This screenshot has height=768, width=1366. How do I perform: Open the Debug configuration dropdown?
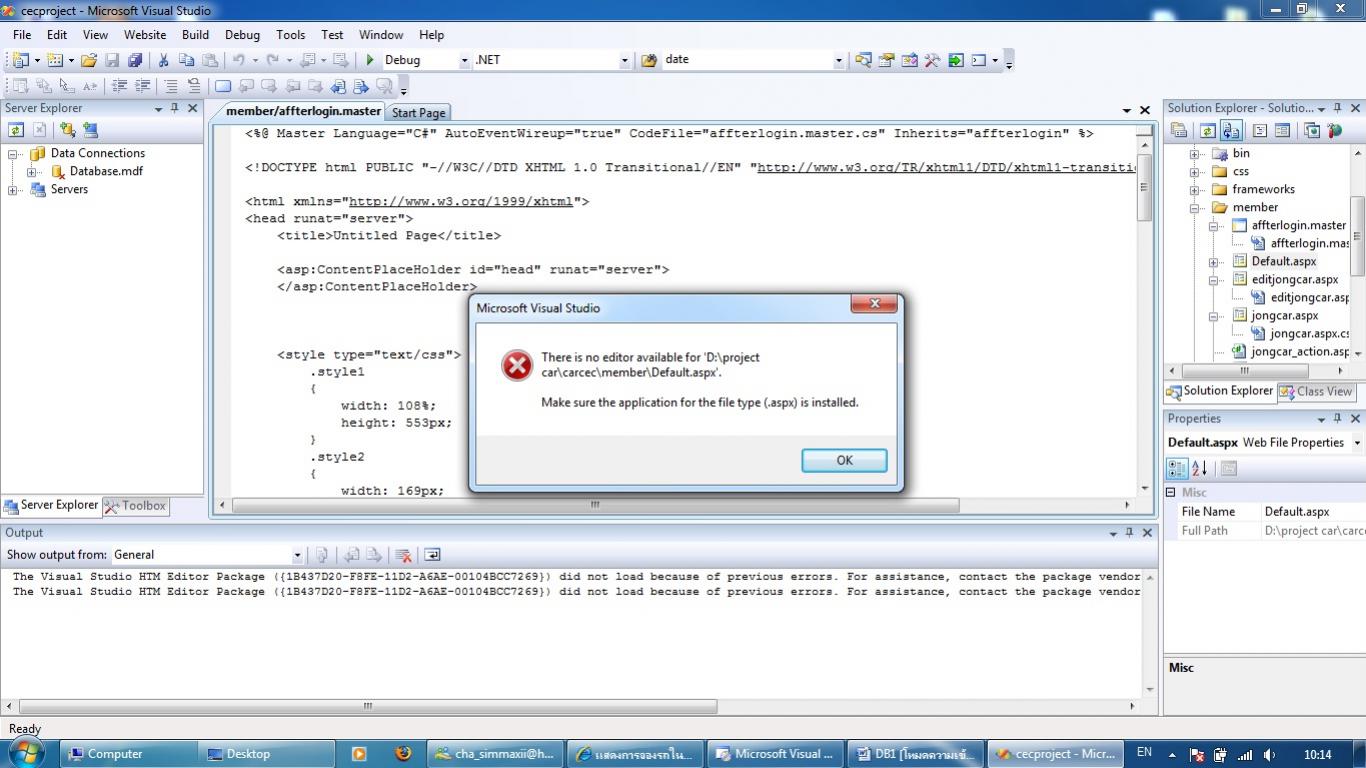tap(464, 60)
